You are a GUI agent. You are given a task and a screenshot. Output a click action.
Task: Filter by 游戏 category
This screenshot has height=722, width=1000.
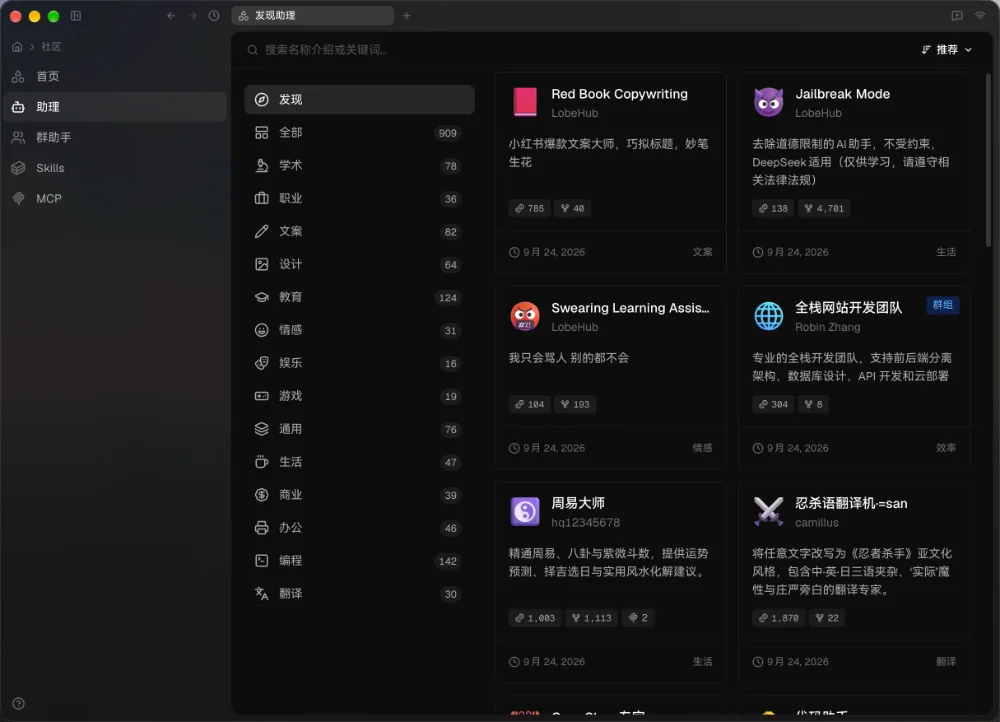359,396
